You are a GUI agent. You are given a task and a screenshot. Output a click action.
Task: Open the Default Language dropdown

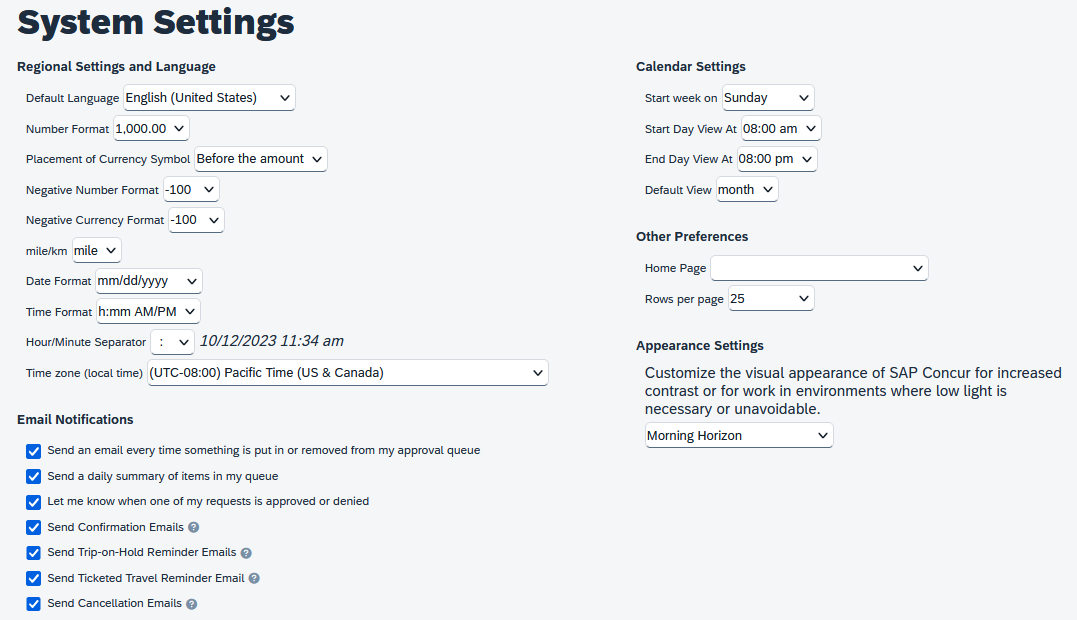(x=209, y=97)
